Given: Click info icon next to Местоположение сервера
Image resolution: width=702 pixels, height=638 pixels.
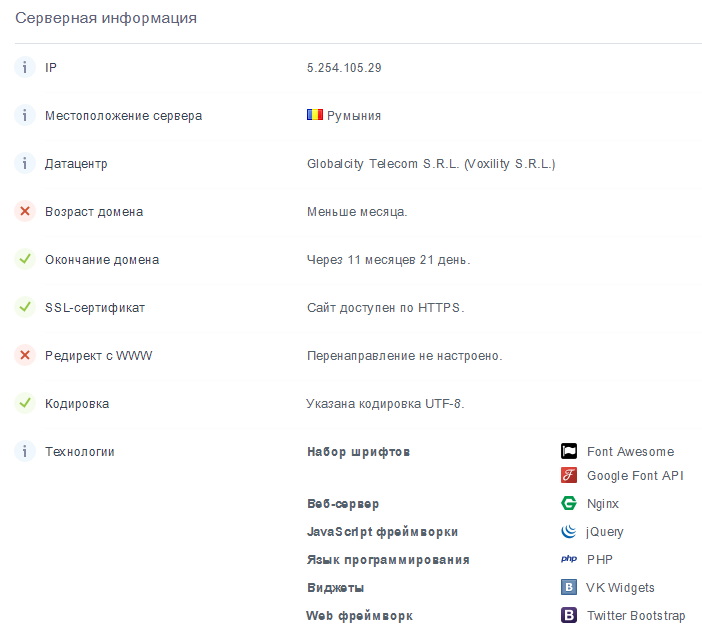Looking at the screenshot, I should point(25,115).
